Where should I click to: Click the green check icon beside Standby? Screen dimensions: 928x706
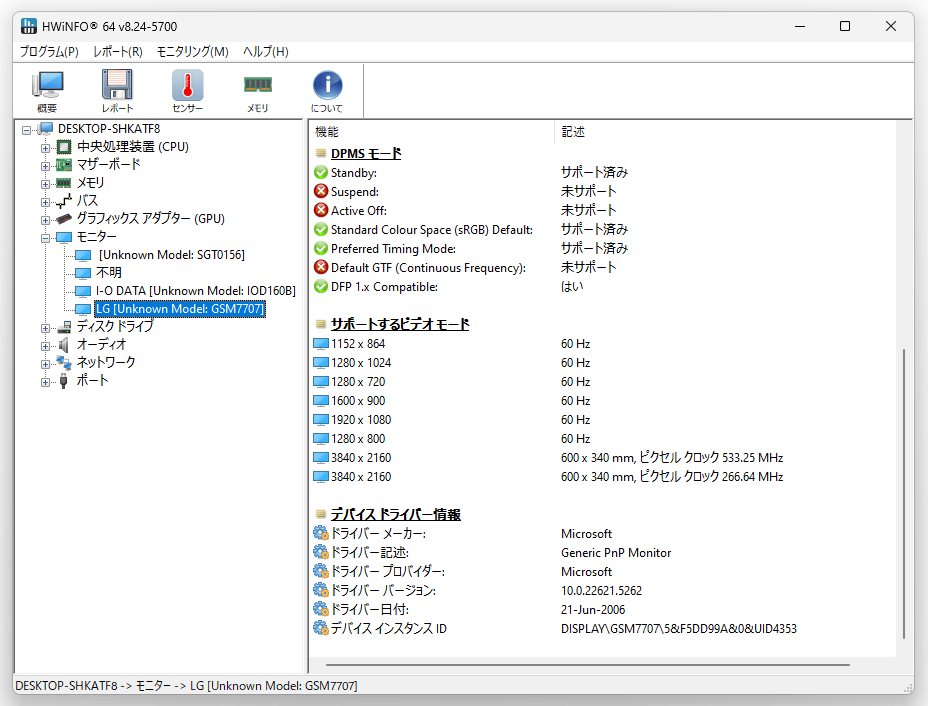tap(321, 173)
